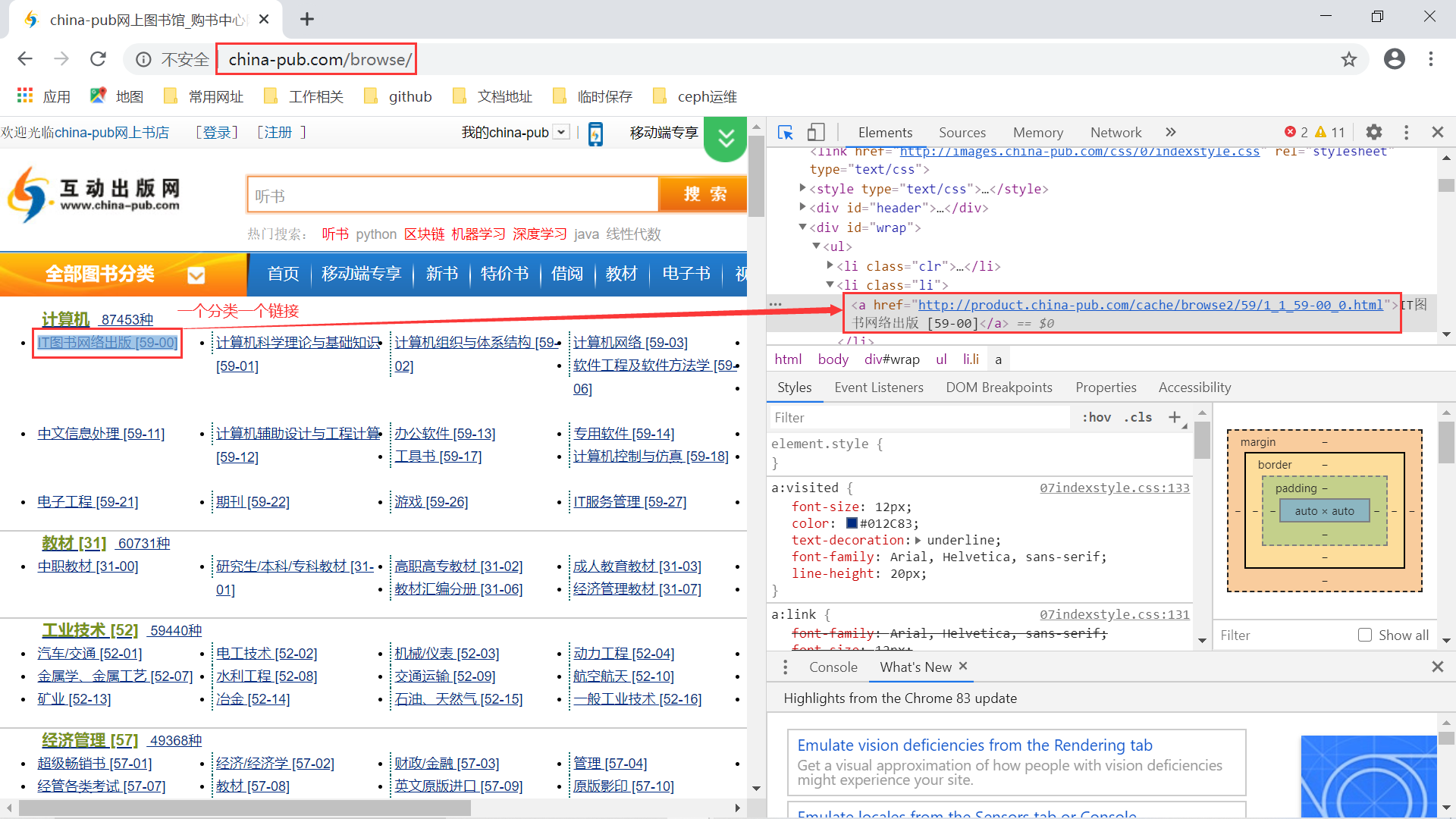The image size is (1456, 819).
Task: Click the Styles filter input field
Action: 919,417
